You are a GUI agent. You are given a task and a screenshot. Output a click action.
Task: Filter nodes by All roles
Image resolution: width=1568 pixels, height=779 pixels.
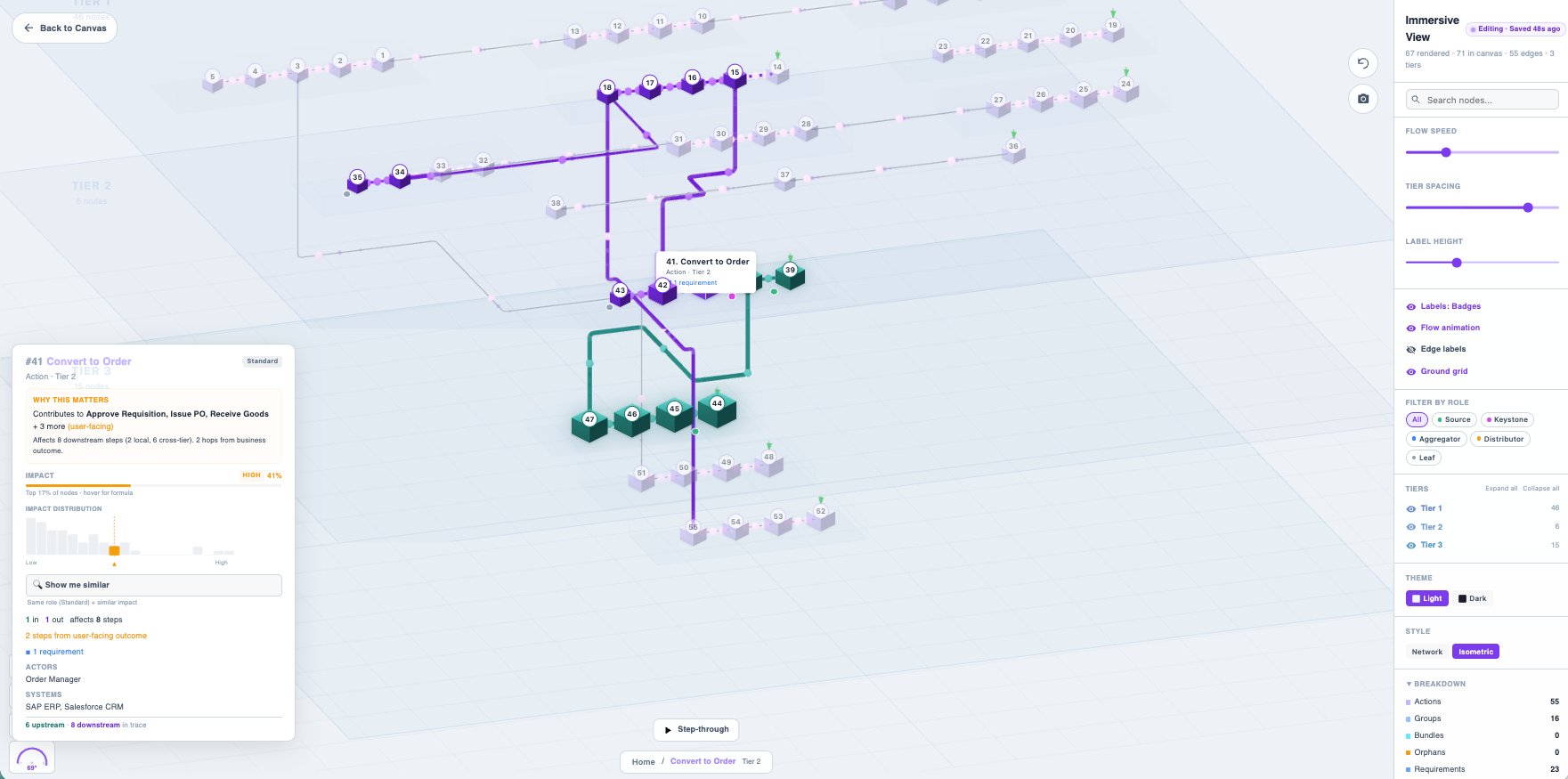click(1417, 419)
